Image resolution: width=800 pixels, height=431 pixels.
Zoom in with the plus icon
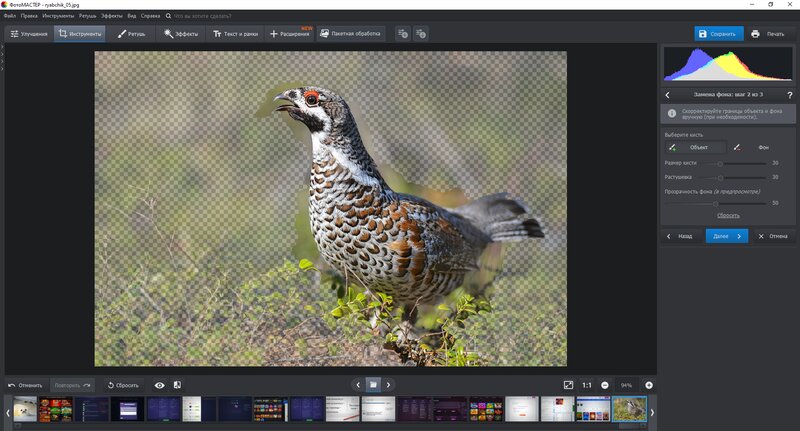point(649,386)
